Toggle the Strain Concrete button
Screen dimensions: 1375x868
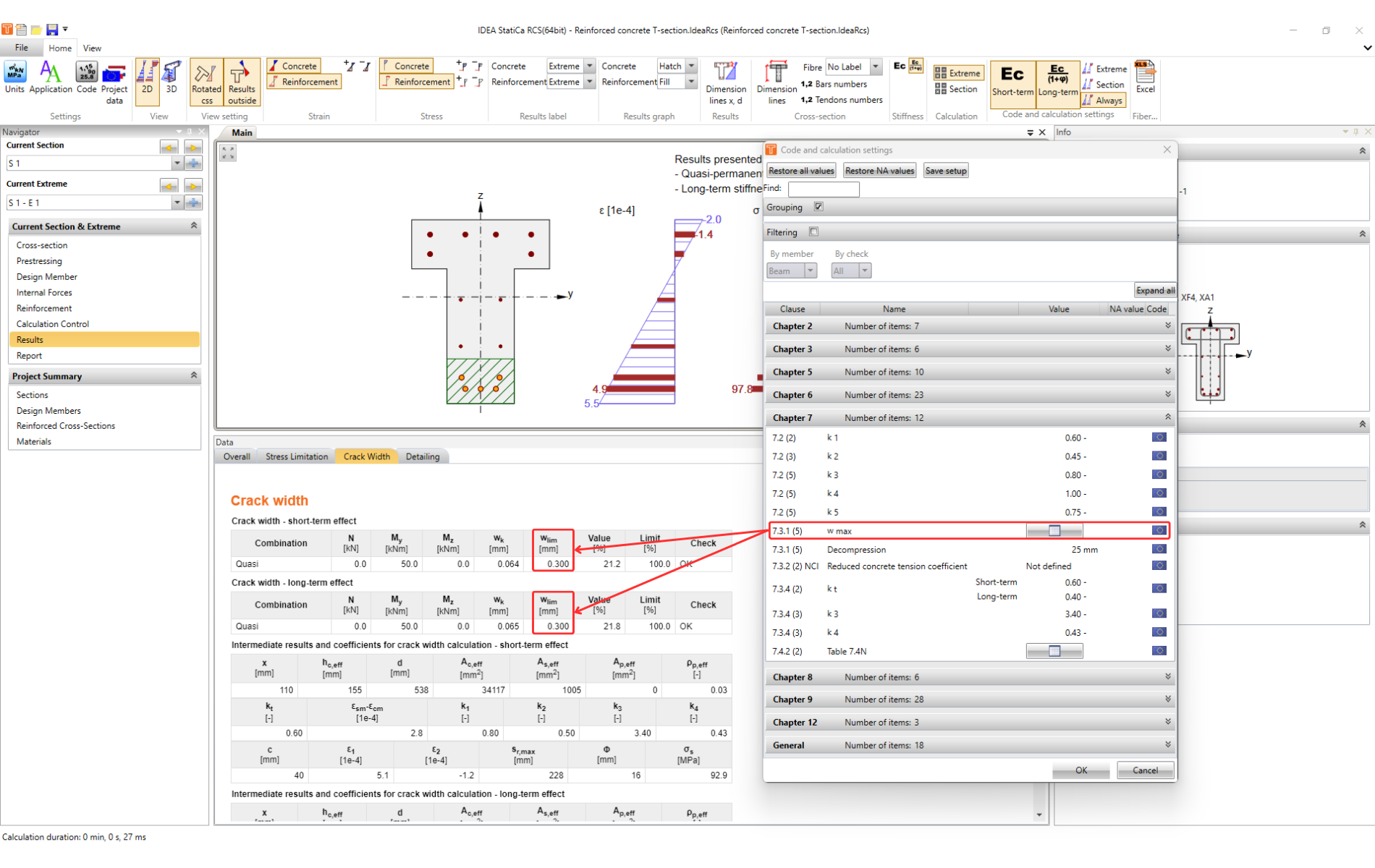point(294,66)
